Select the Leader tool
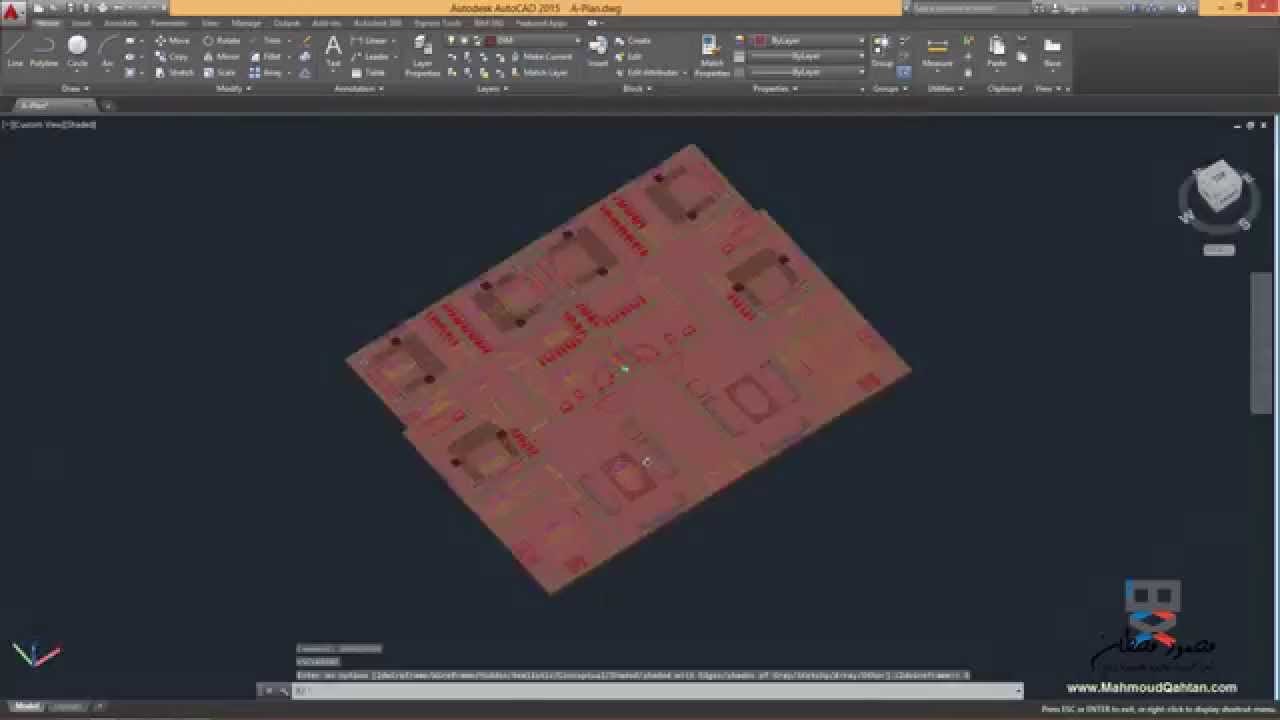The image size is (1280, 720). pyautogui.click(x=371, y=57)
